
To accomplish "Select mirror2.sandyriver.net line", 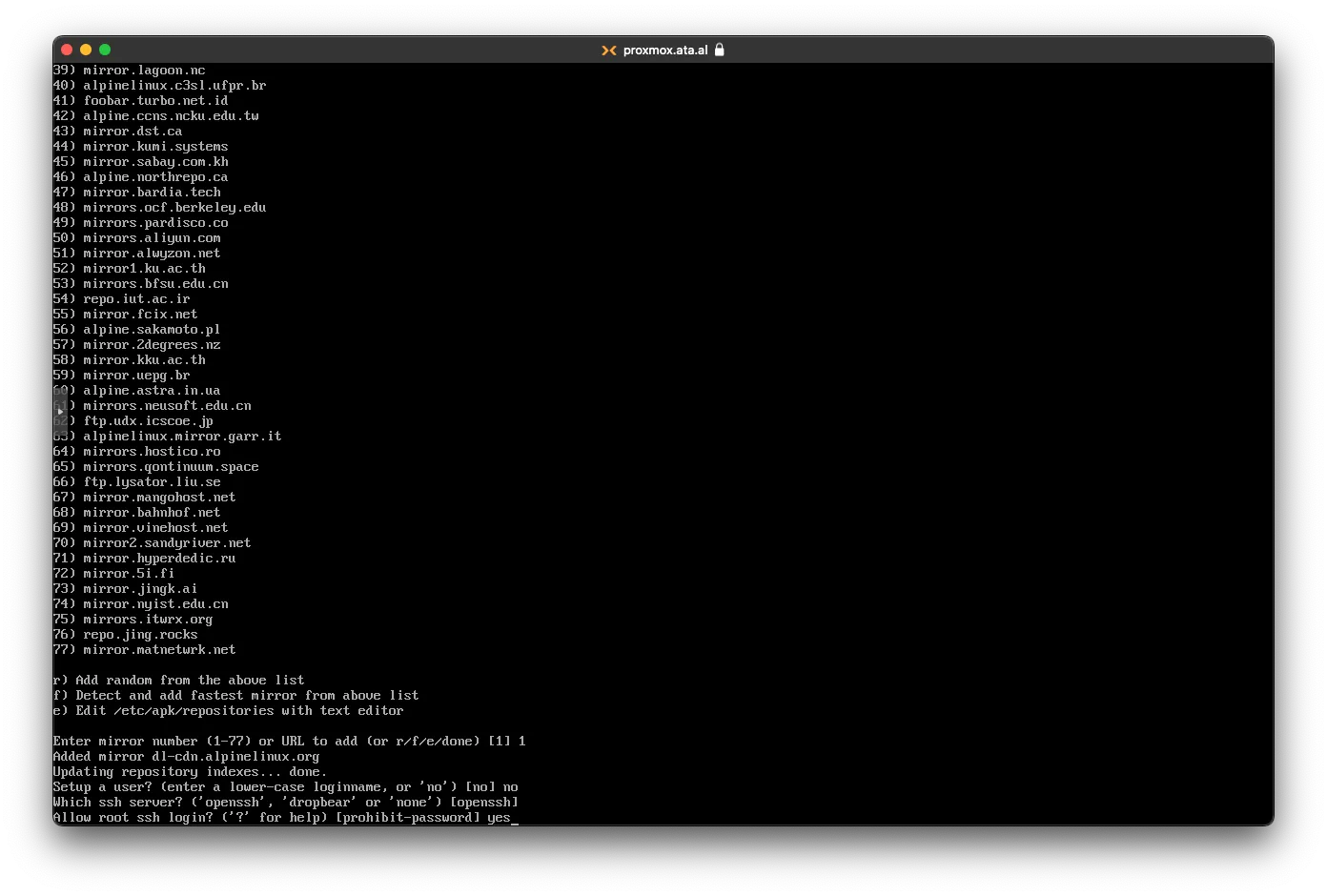I will [x=153, y=543].
